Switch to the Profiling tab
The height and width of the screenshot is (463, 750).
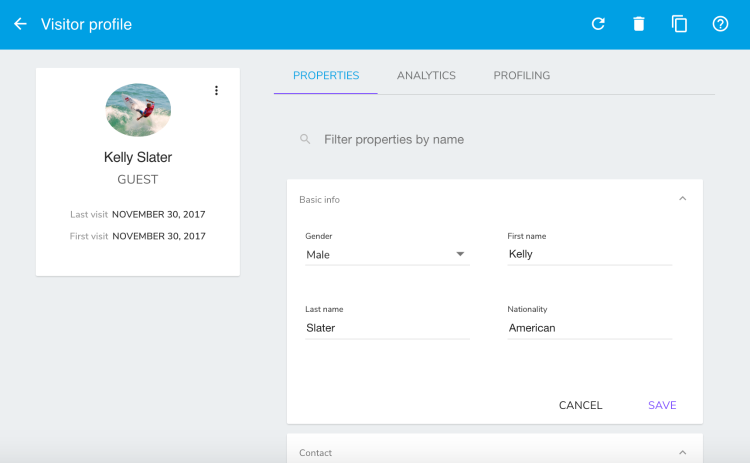pyautogui.click(x=522, y=76)
